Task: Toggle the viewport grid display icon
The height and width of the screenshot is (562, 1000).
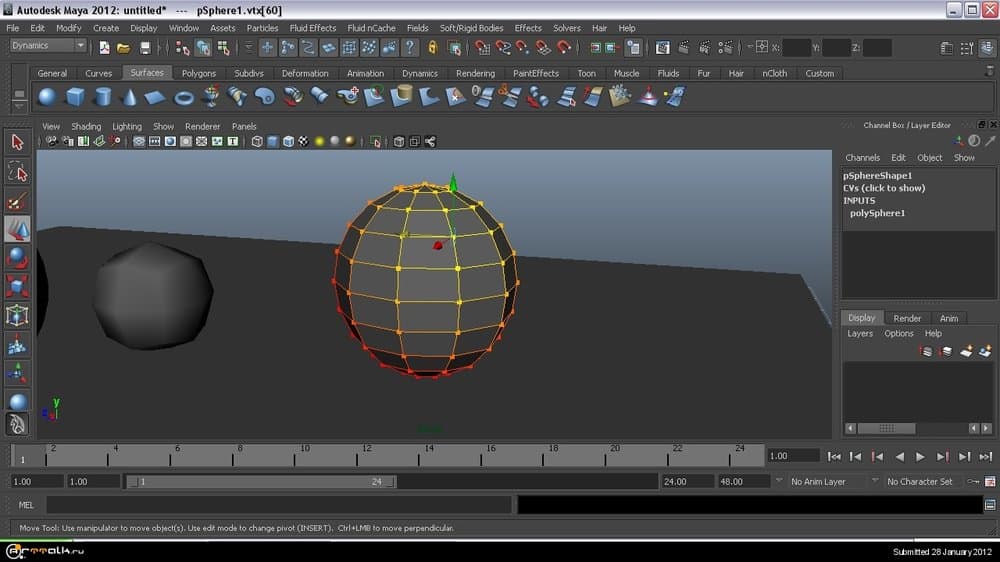Action: pyautogui.click(x=138, y=142)
